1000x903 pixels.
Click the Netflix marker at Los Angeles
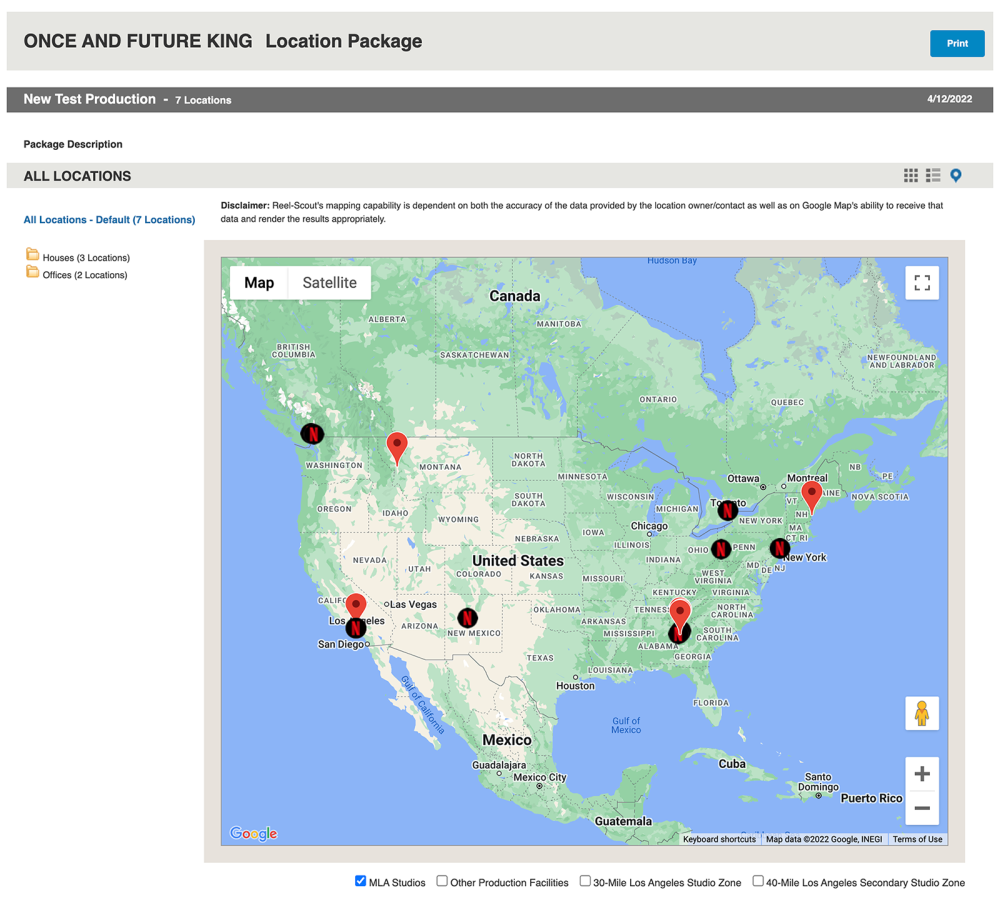pos(356,628)
